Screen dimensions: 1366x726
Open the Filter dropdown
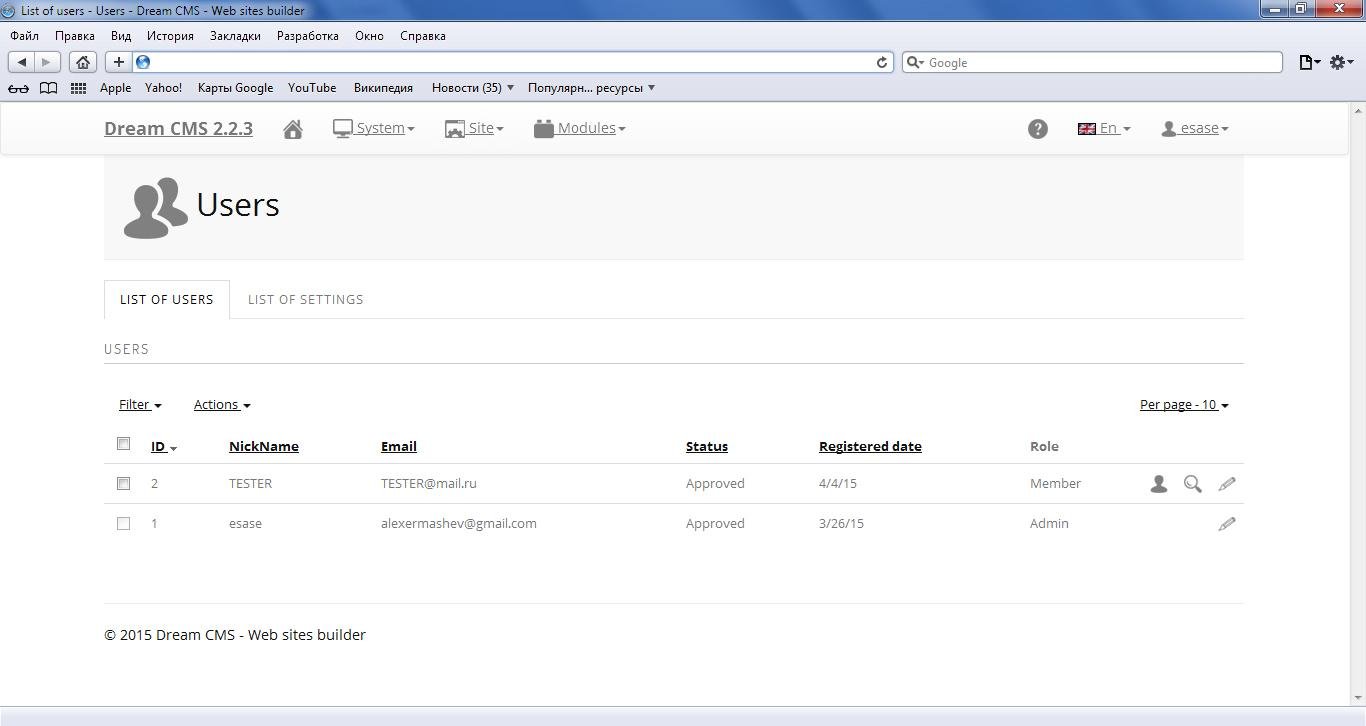pyautogui.click(x=139, y=404)
